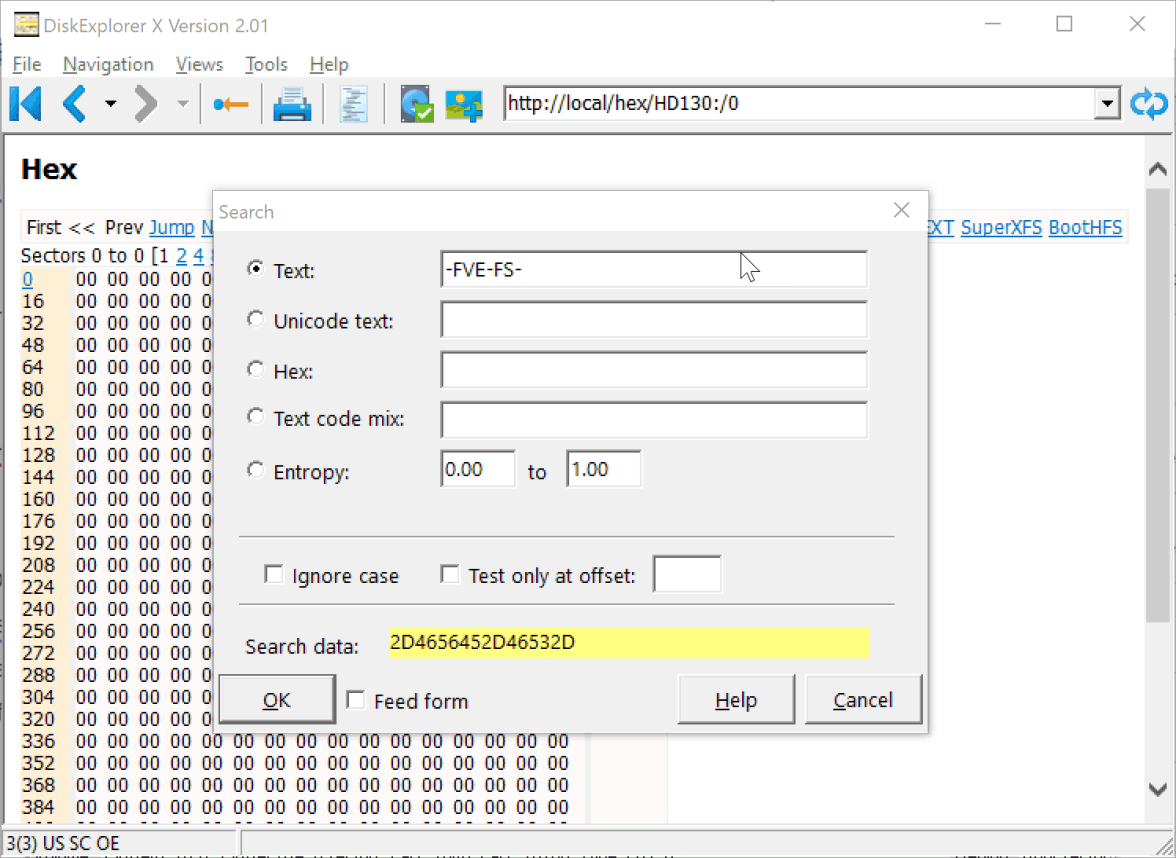The width and height of the screenshot is (1176, 858).
Task: Check the Feed form checkbox
Action: 355,700
